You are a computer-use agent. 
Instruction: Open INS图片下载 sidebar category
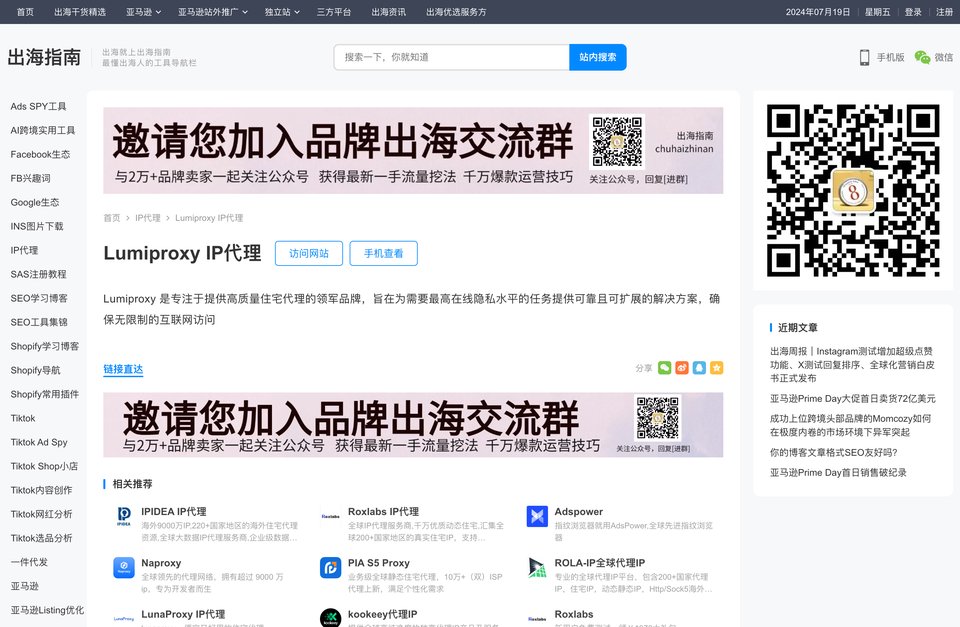pos(37,226)
